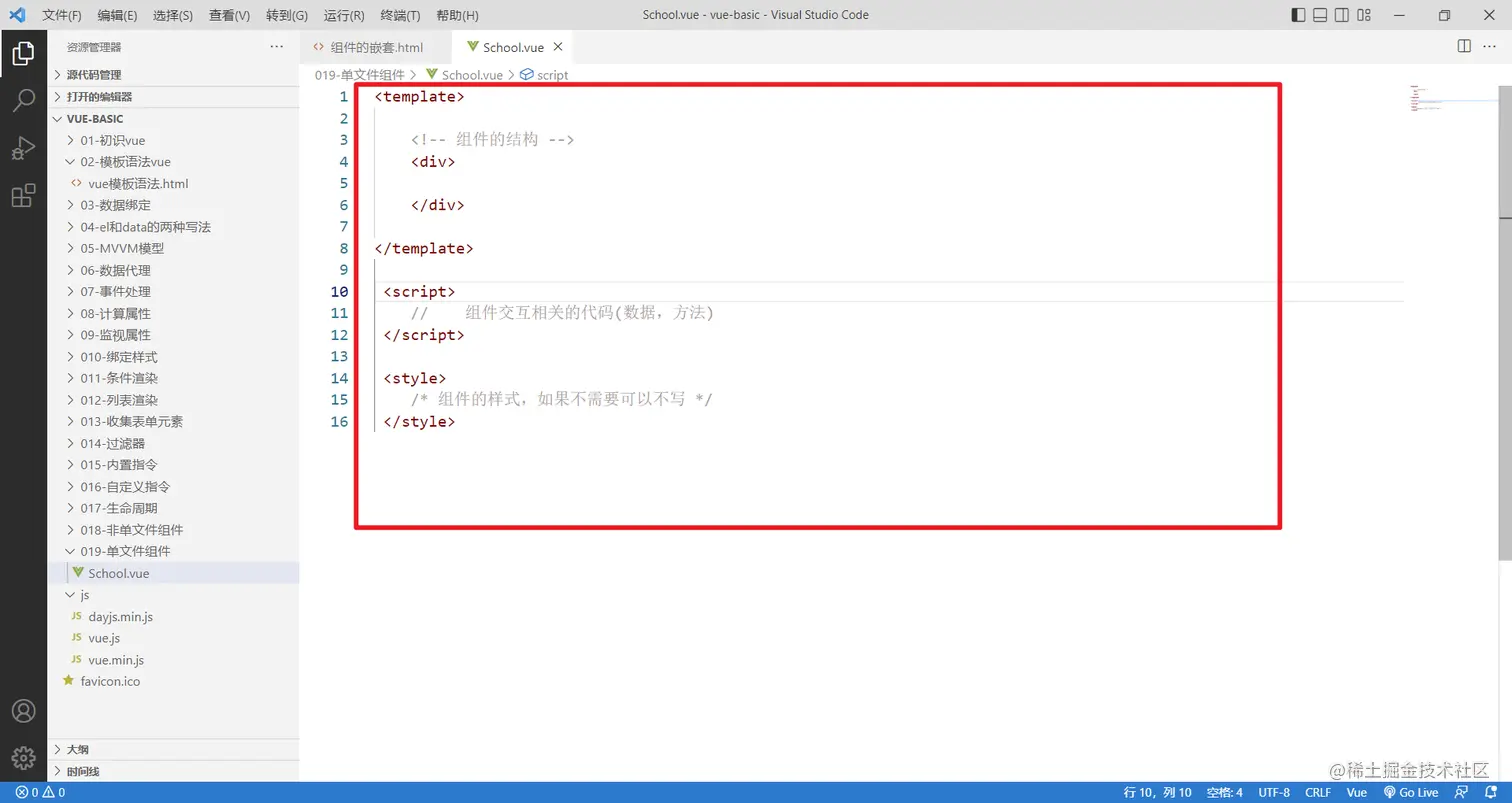The image size is (1512, 803).
Task: Change indentation setting 空格: 4
Action: click(1224, 792)
